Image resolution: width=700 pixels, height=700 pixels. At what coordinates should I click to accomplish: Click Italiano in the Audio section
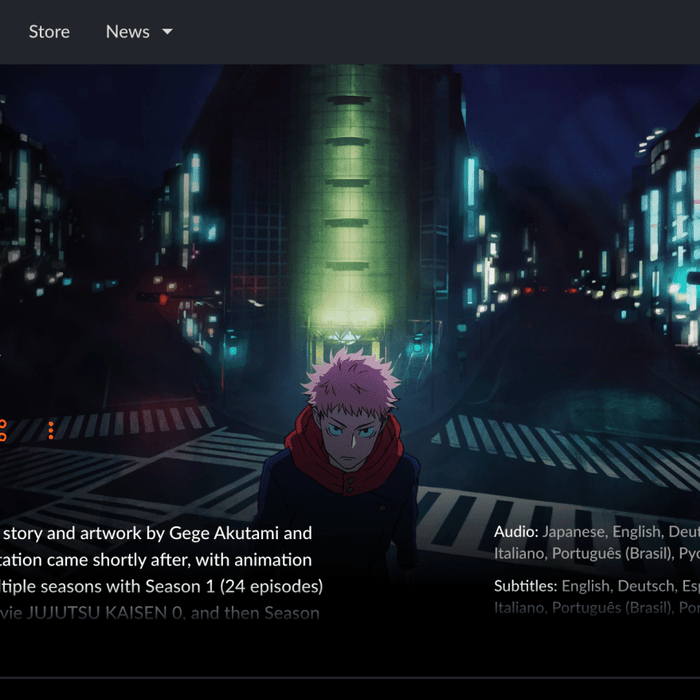point(516,553)
